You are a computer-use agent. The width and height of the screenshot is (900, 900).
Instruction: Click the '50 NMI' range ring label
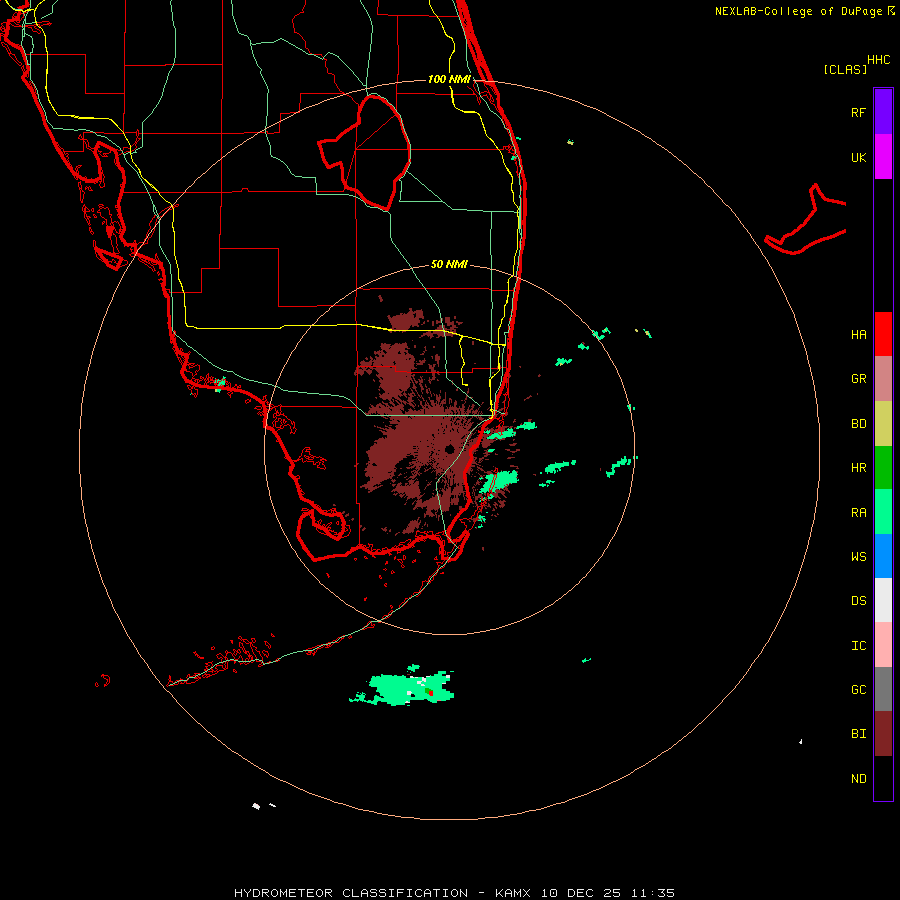(449, 264)
